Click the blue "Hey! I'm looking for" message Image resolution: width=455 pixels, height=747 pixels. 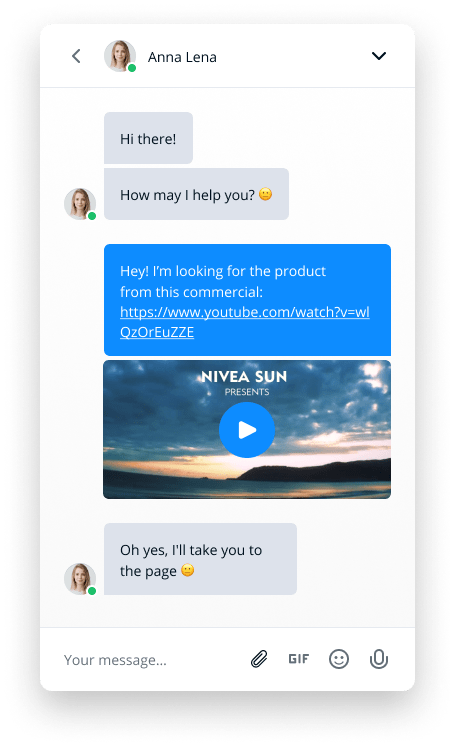click(x=247, y=300)
